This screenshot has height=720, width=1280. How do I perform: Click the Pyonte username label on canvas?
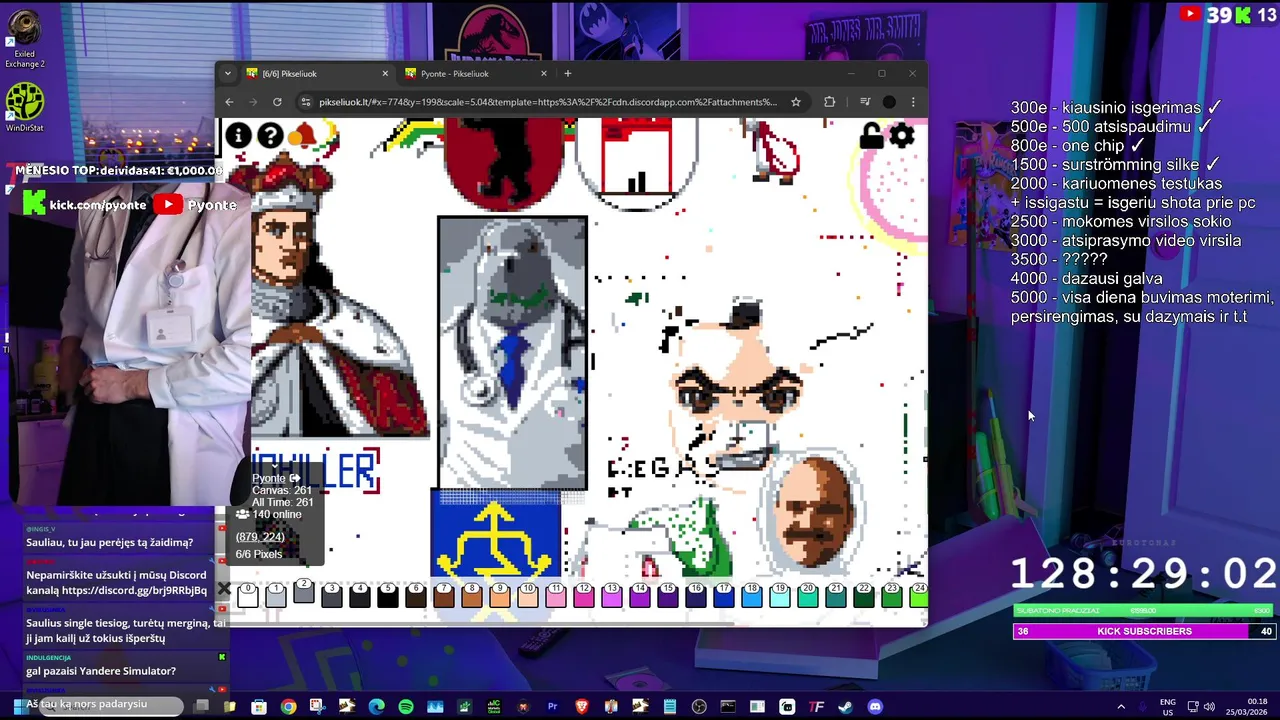click(268, 478)
